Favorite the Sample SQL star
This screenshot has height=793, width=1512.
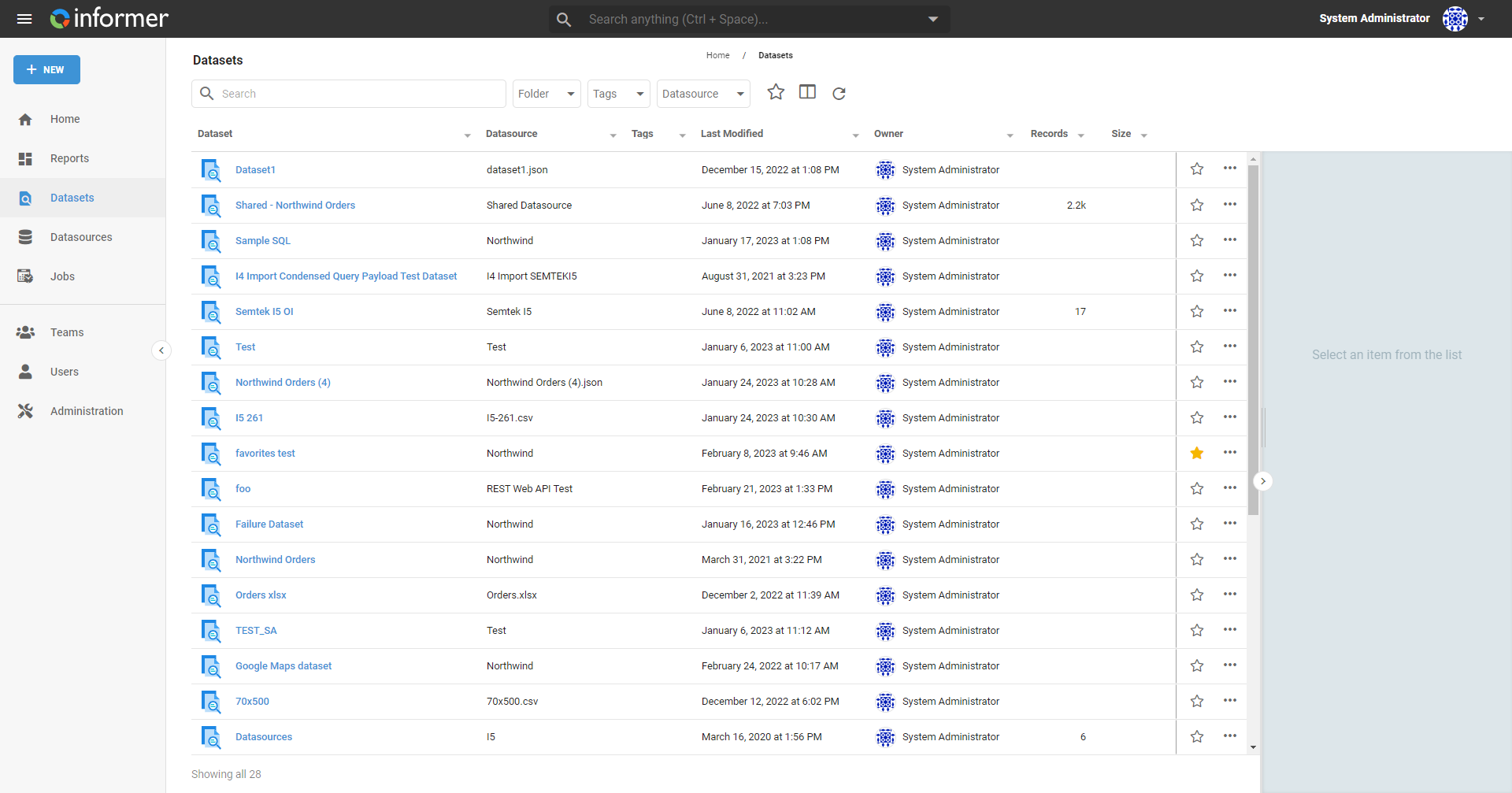(1197, 240)
